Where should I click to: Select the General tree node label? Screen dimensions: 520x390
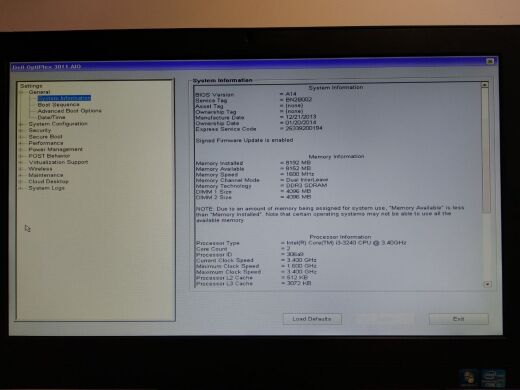[39, 92]
